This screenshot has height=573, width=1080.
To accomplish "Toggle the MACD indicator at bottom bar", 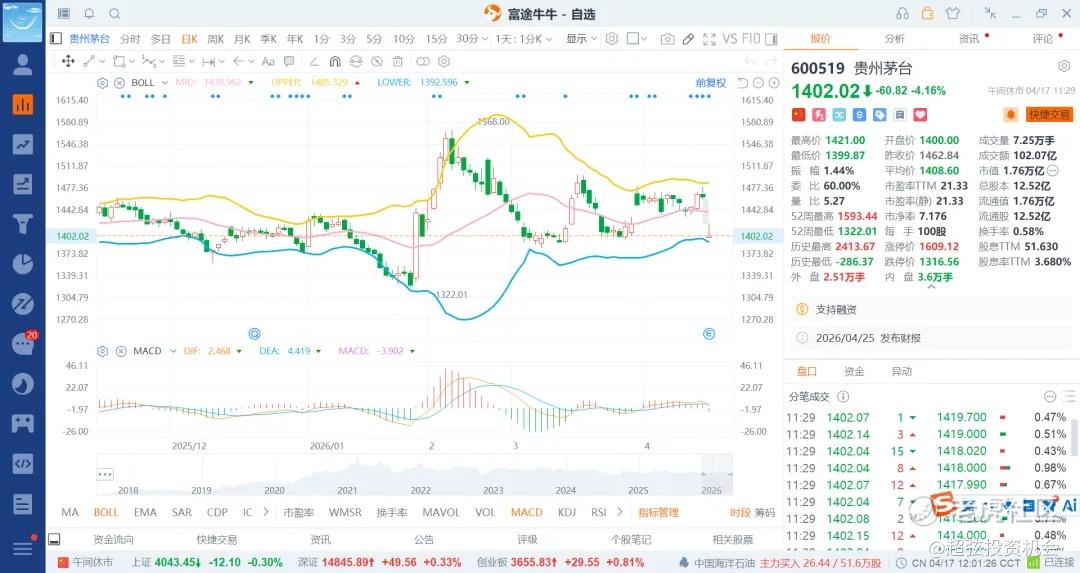I will [526, 513].
